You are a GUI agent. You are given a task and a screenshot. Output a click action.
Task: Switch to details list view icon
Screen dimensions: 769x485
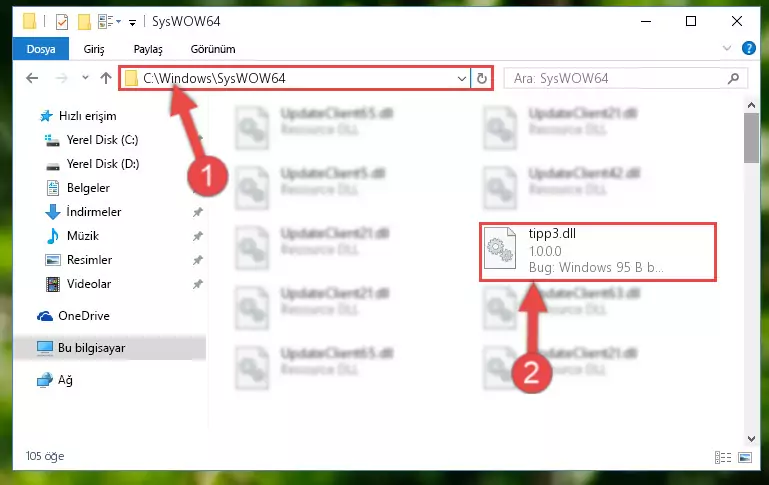pyautogui.click(x=723, y=457)
